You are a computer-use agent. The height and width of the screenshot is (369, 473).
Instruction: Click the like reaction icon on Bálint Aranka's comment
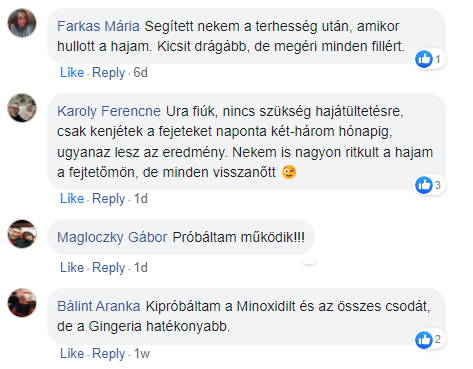[424, 340]
